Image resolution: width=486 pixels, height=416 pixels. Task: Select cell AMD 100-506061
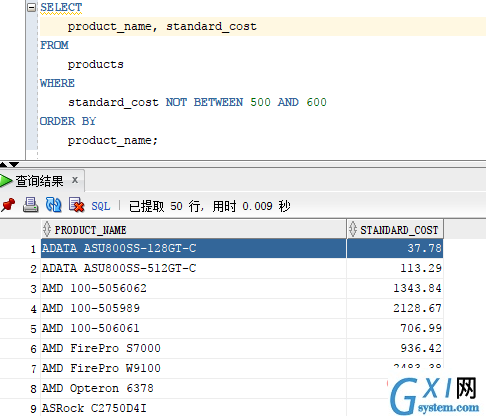tap(193, 328)
